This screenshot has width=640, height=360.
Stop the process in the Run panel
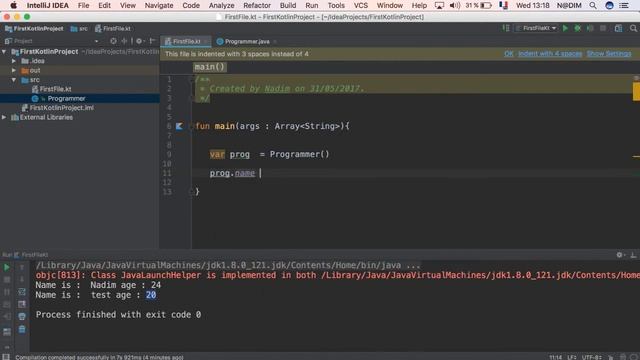7,280
